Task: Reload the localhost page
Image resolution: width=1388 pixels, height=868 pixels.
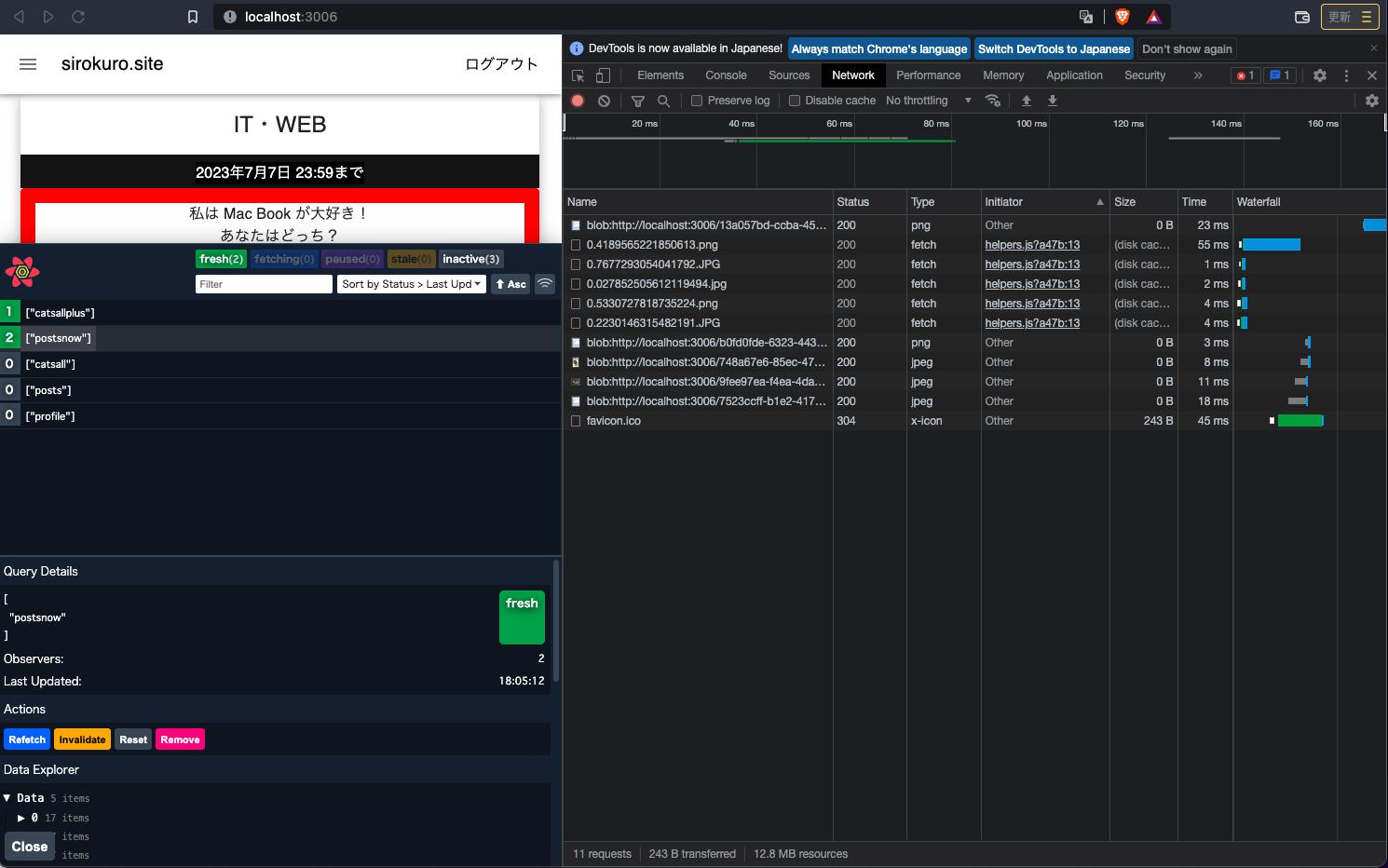Action: click(78, 17)
